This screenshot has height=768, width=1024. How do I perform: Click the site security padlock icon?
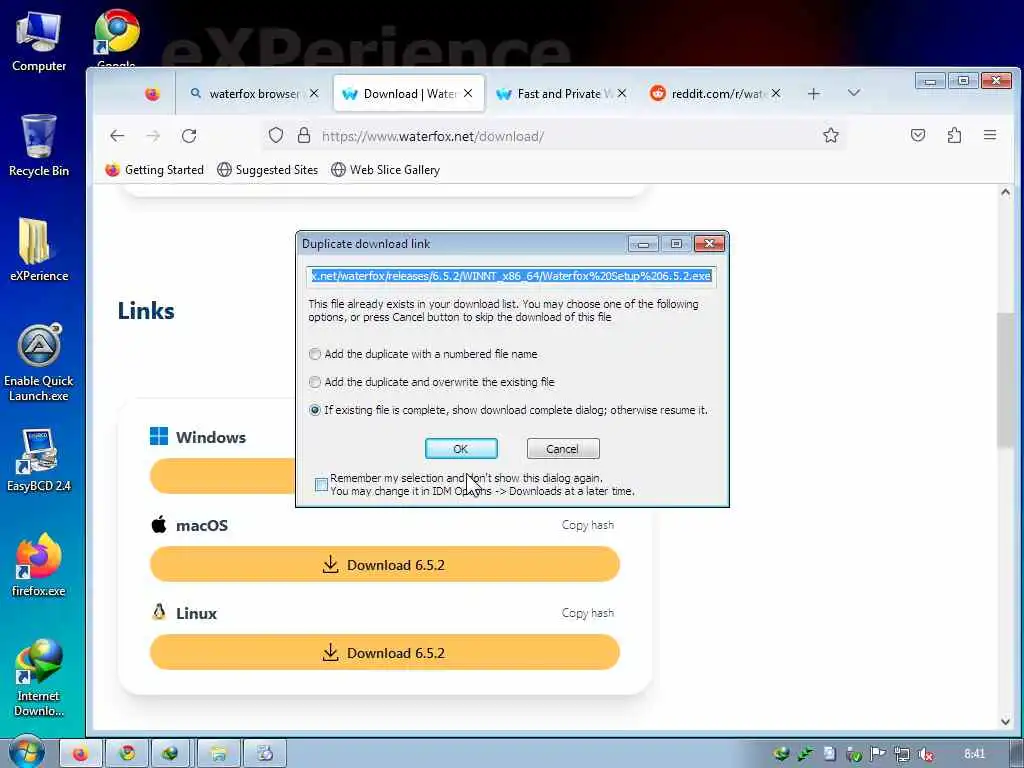click(x=304, y=135)
